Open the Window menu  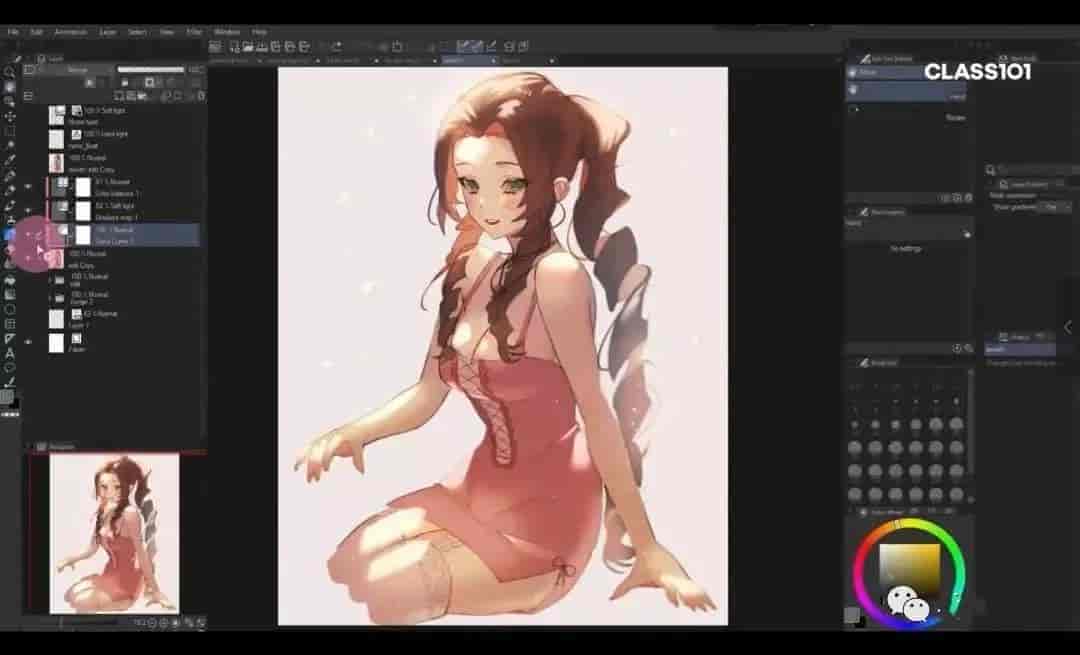click(227, 32)
